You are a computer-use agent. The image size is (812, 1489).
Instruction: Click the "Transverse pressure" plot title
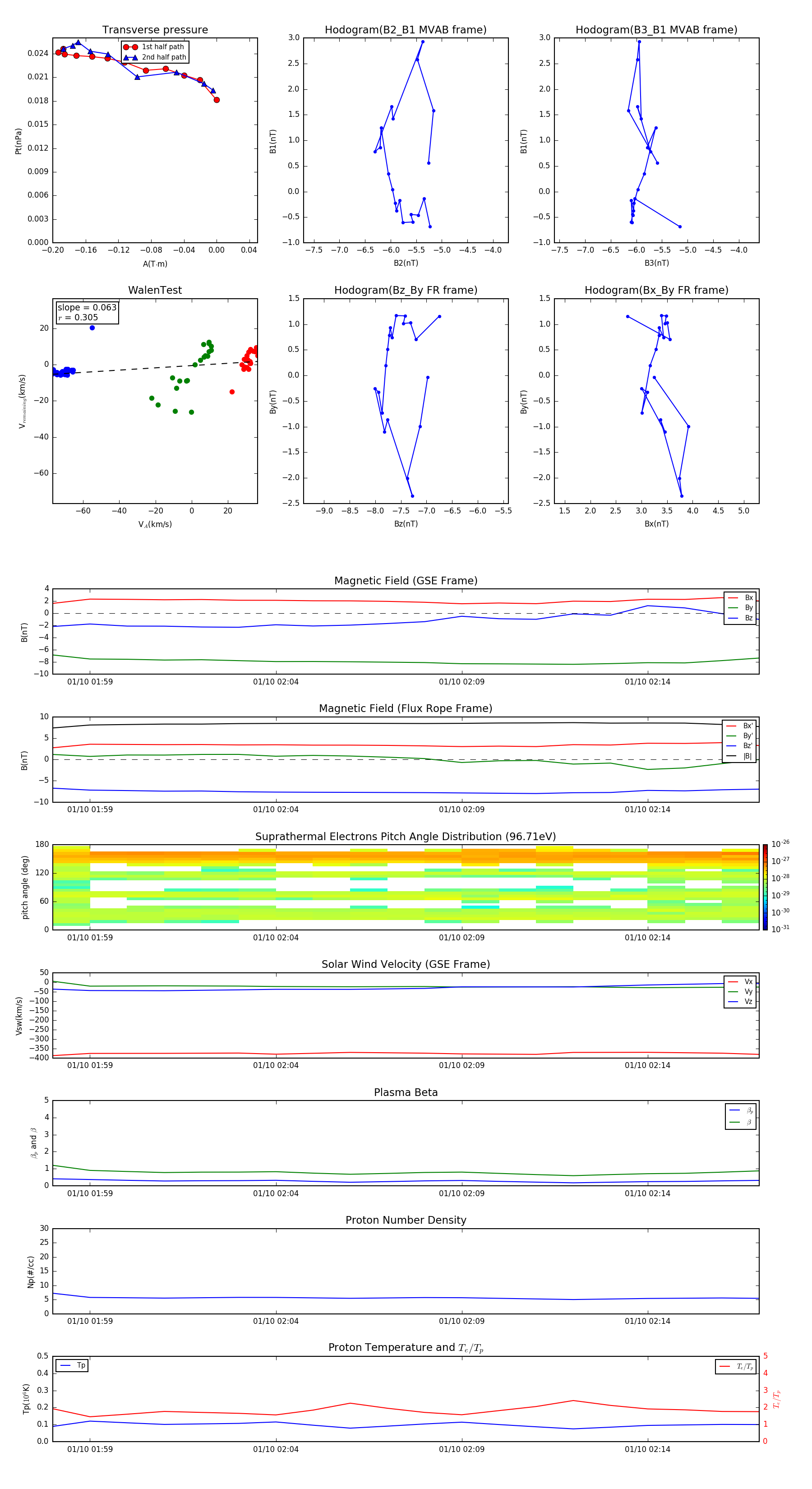[155, 30]
